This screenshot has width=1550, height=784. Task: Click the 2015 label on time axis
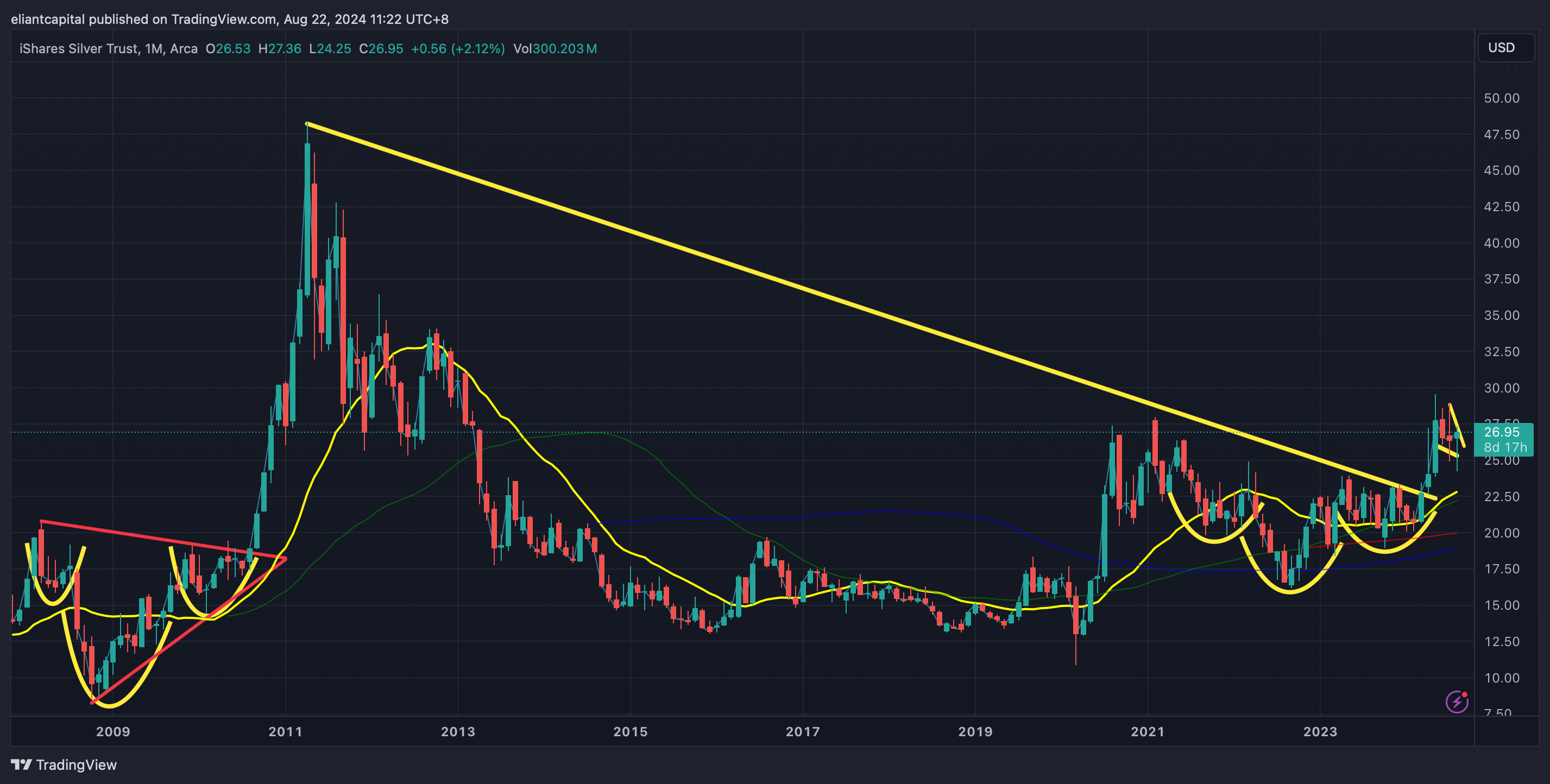tap(630, 732)
